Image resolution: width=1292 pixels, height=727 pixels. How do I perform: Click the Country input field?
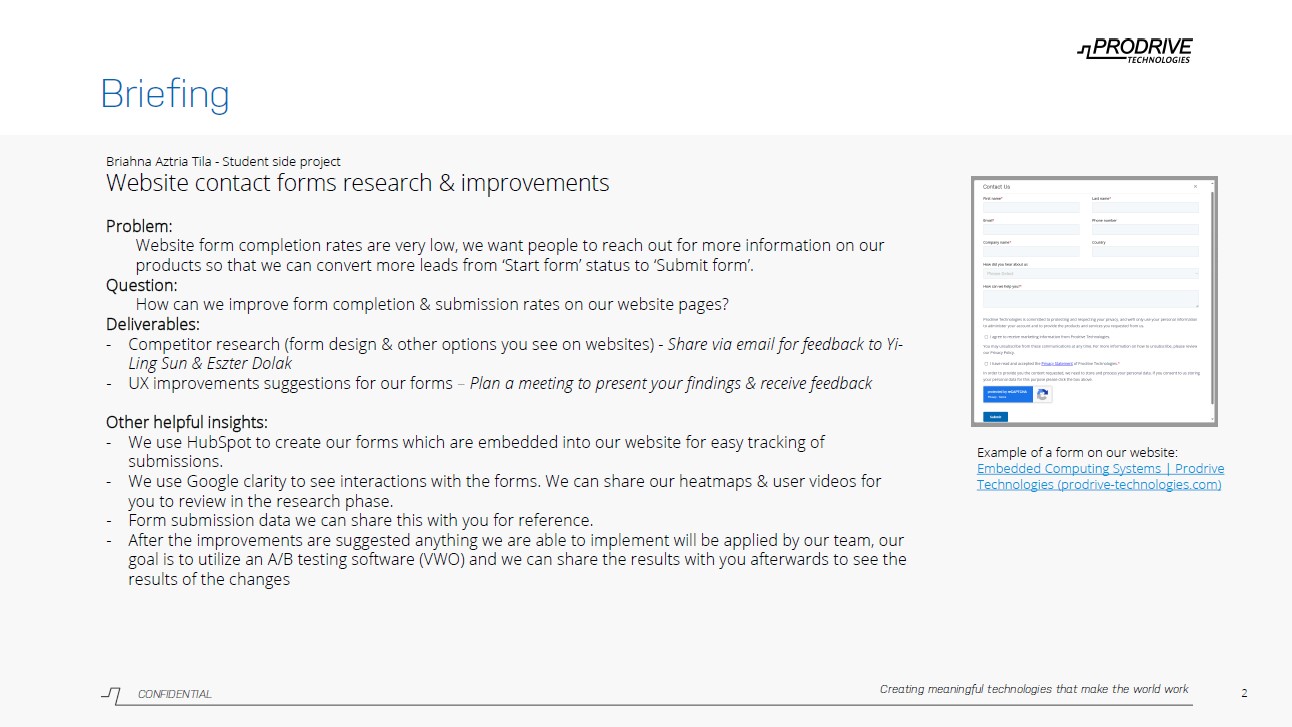click(1145, 252)
